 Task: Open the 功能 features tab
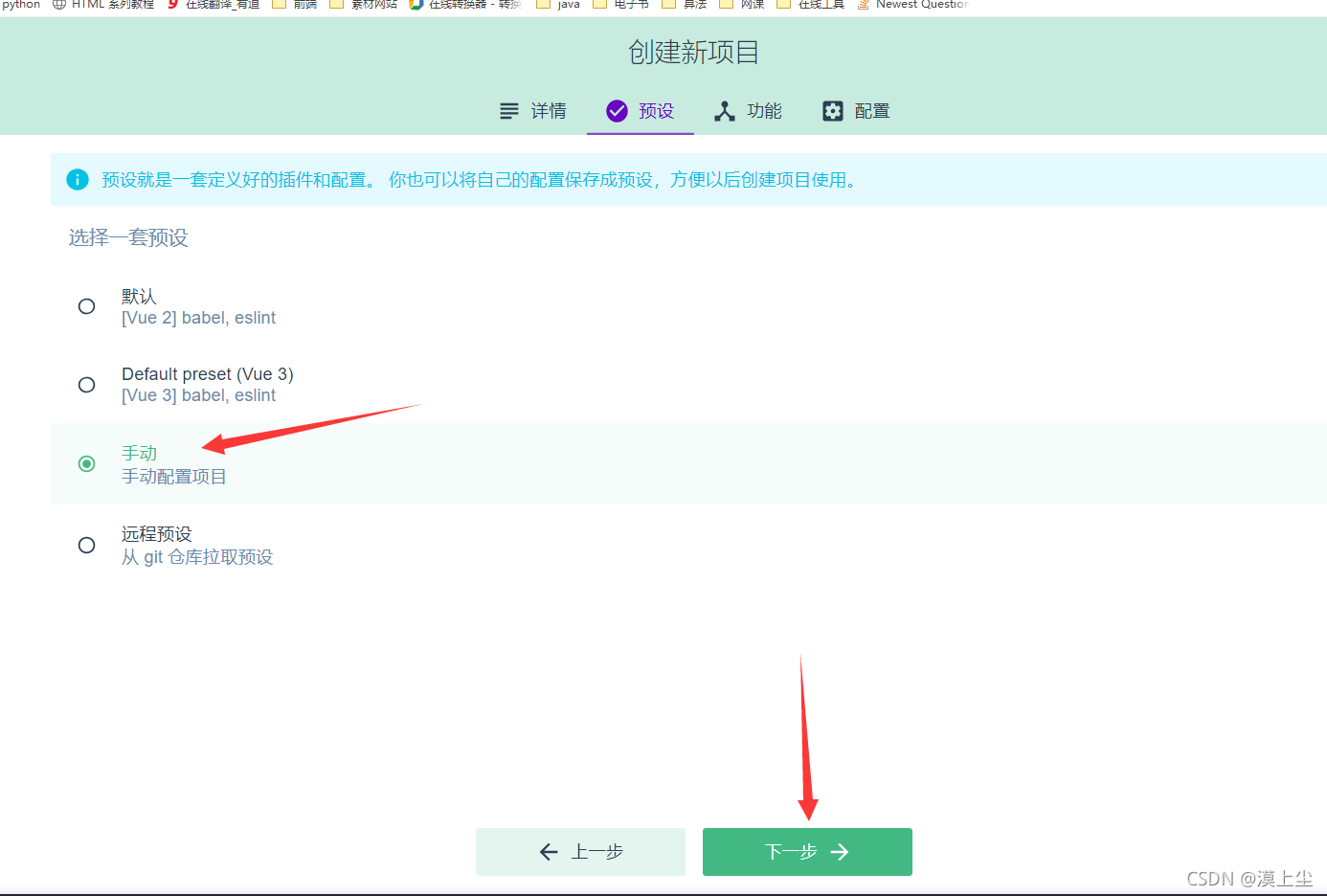tap(748, 111)
